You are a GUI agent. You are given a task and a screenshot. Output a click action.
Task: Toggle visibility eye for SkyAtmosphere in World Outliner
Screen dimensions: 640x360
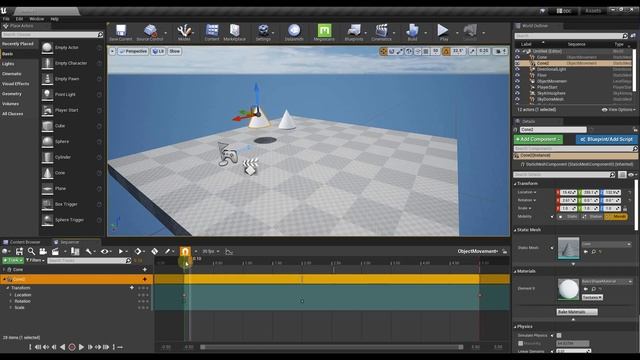518,93
